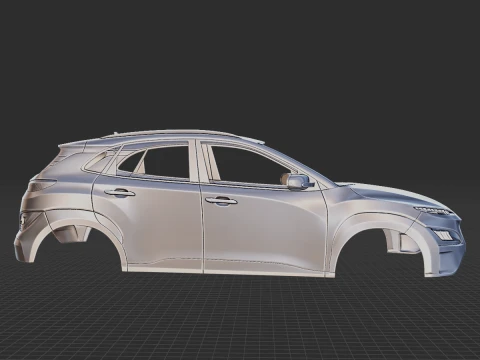Click the rear door handle on model

[119, 193]
